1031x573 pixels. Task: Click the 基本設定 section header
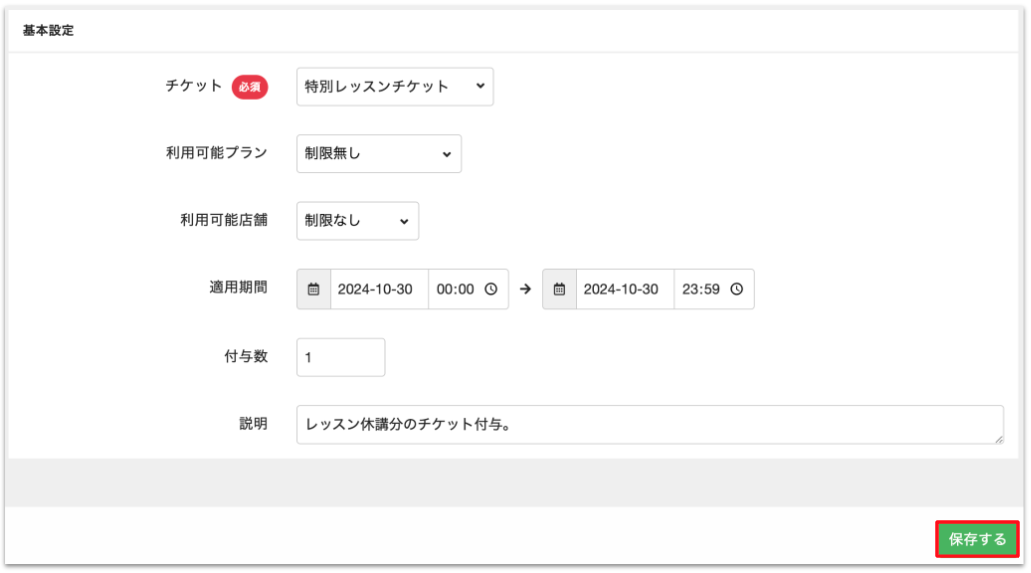[48, 31]
